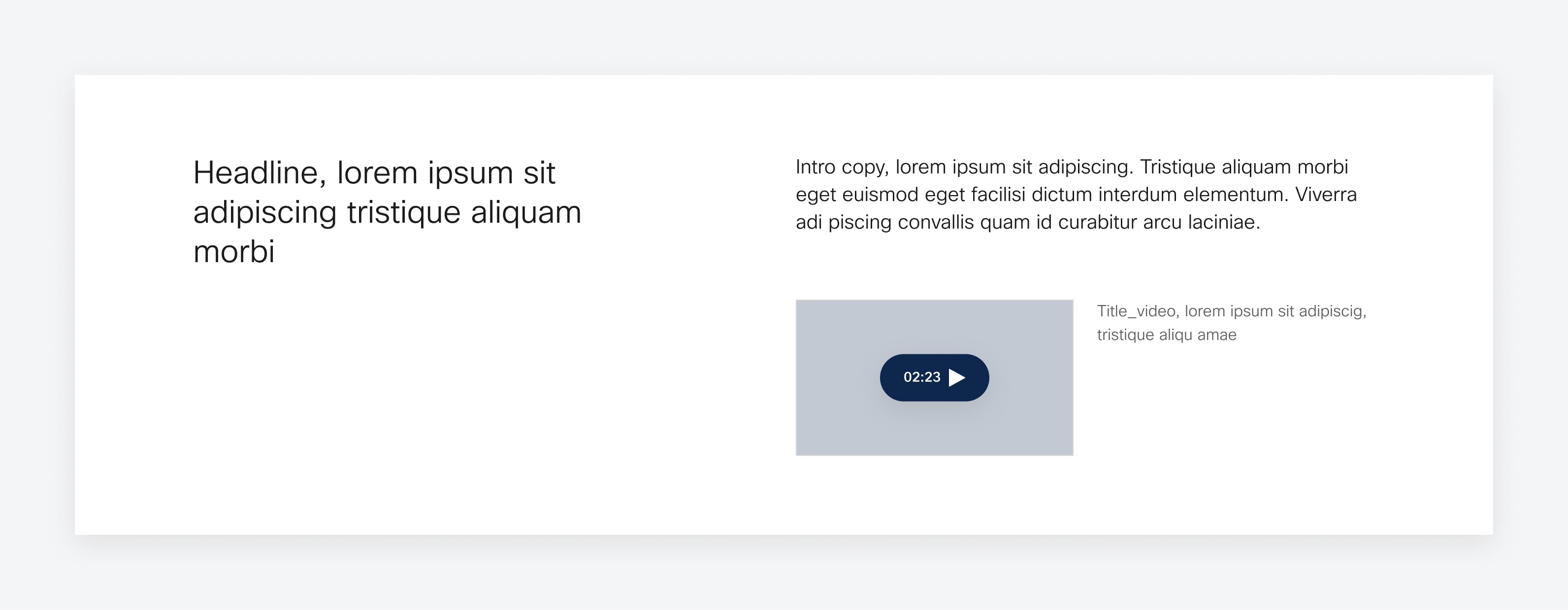The width and height of the screenshot is (1568, 610).
Task: Click the word 'Viverra' in intro copy
Action: coord(1326,195)
